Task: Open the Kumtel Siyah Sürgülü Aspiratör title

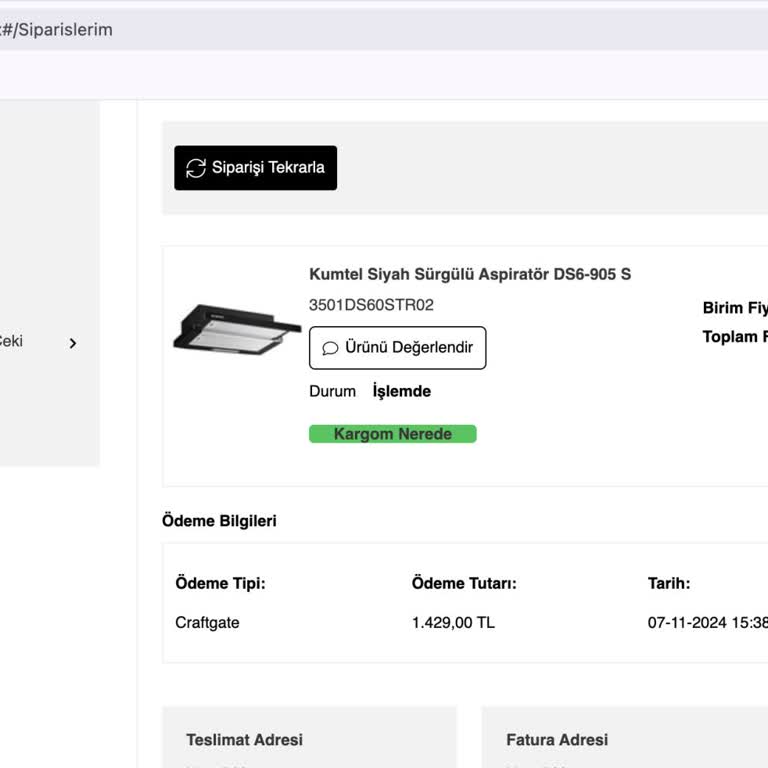Action: (x=470, y=274)
